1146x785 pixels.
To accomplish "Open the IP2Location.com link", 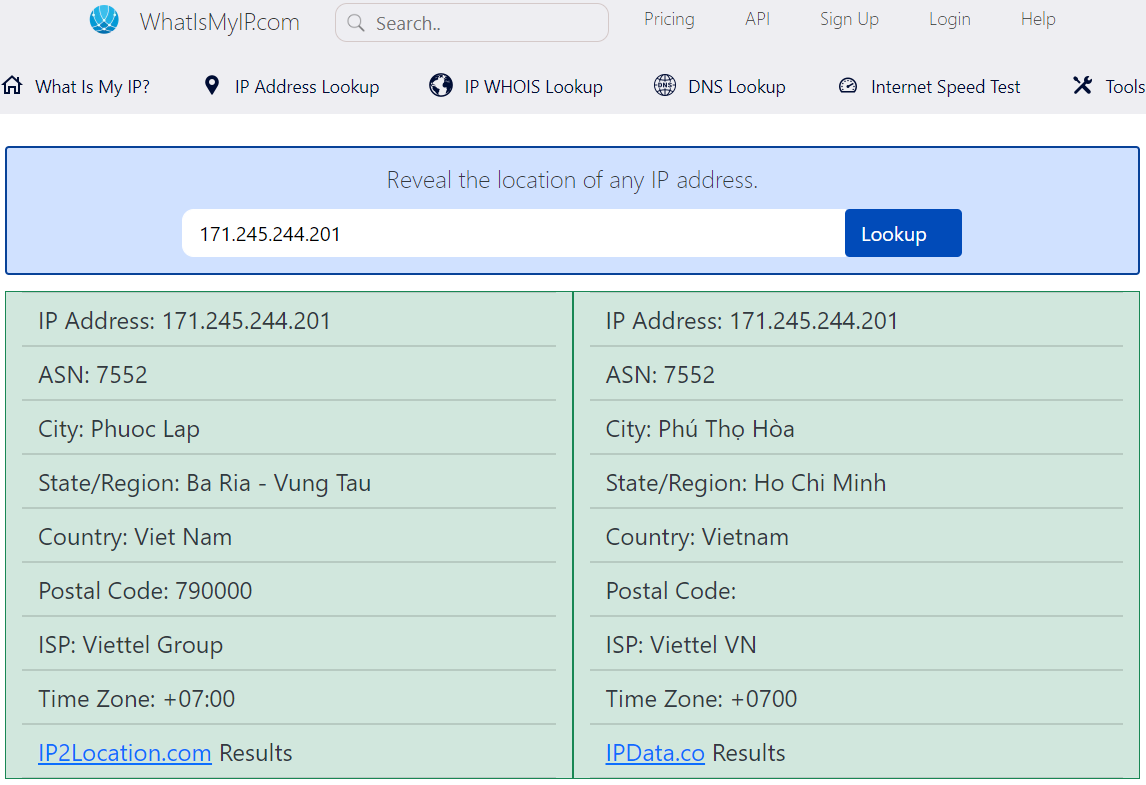I will pos(124,753).
